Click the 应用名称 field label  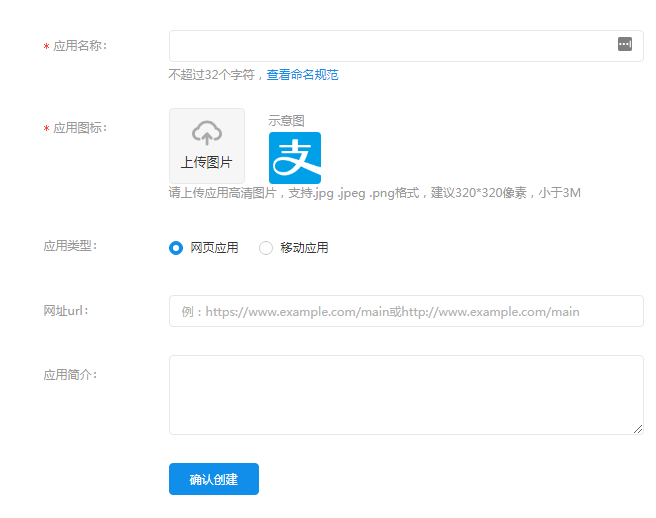79,46
